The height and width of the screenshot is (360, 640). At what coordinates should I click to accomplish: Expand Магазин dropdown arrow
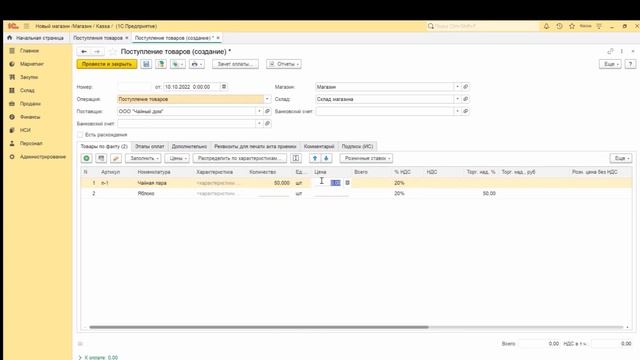pos(457,87)
